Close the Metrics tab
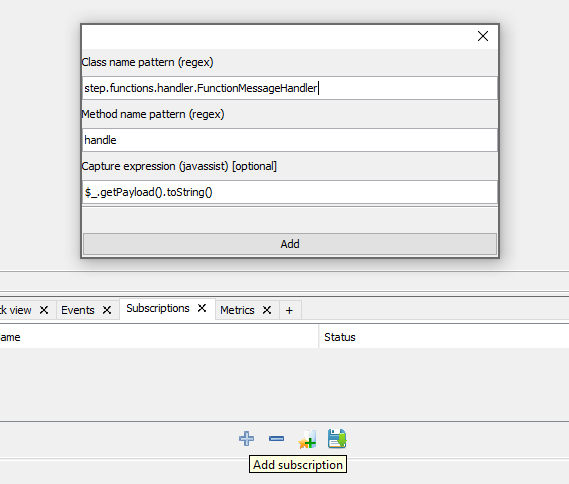 tap(267, 310)
